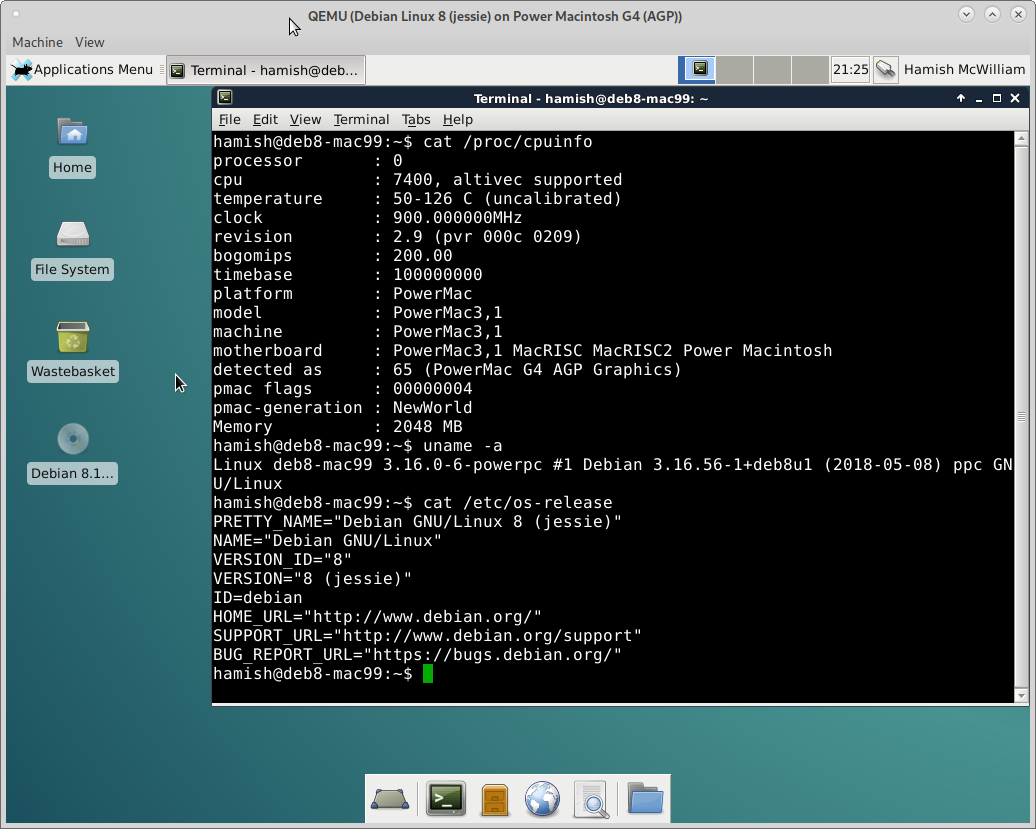Open the terminal Tabs menu
This screenshot has height=829, width=1036.
[416, 120]
